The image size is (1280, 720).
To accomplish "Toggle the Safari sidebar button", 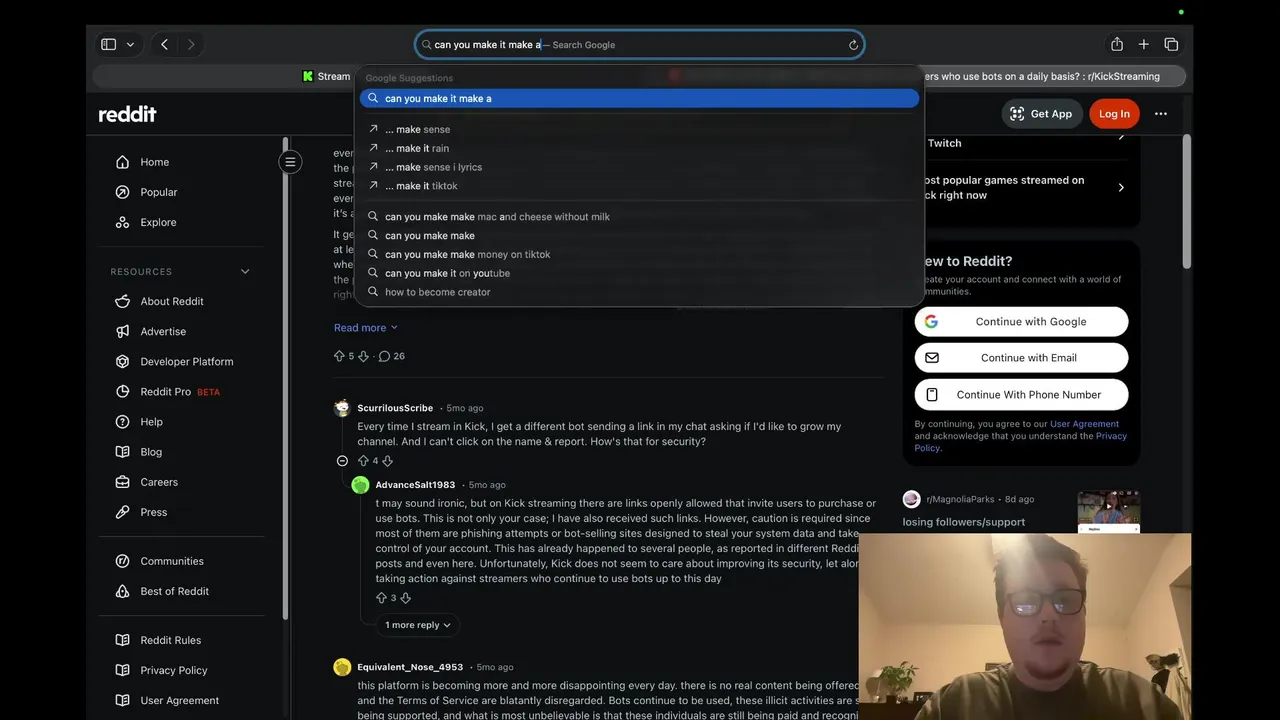I will (x=108, y=44).
